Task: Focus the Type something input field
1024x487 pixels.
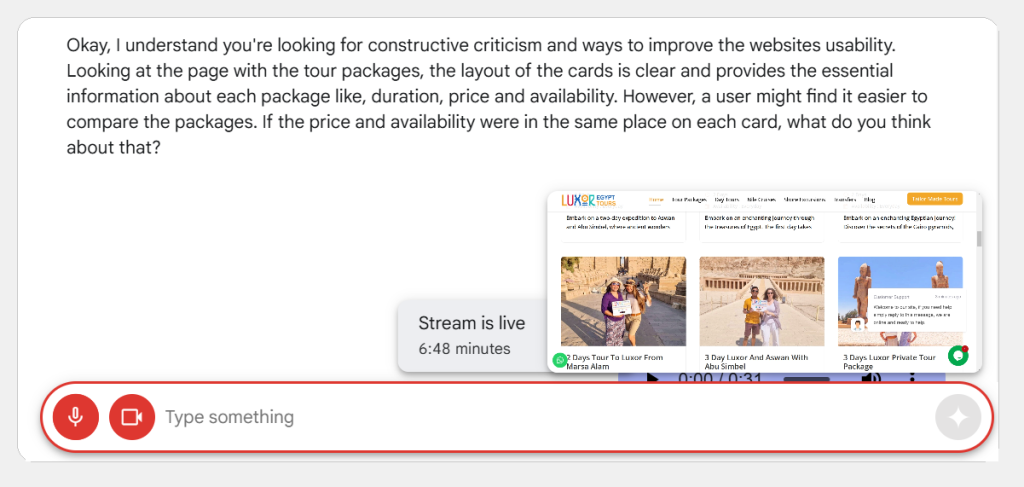Action: (540, 417)
